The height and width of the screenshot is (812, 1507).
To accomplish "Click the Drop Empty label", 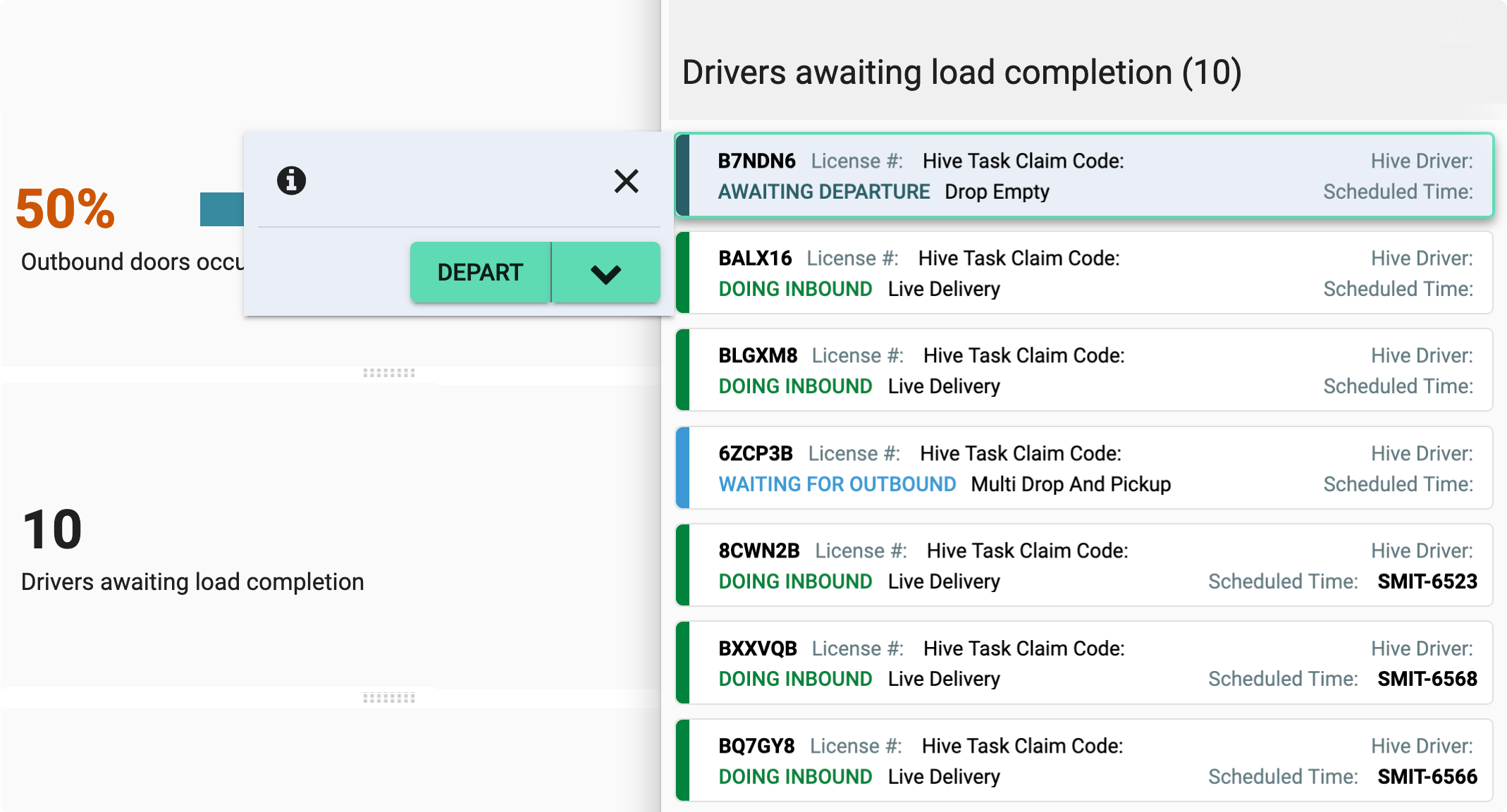I will (997, 192).
